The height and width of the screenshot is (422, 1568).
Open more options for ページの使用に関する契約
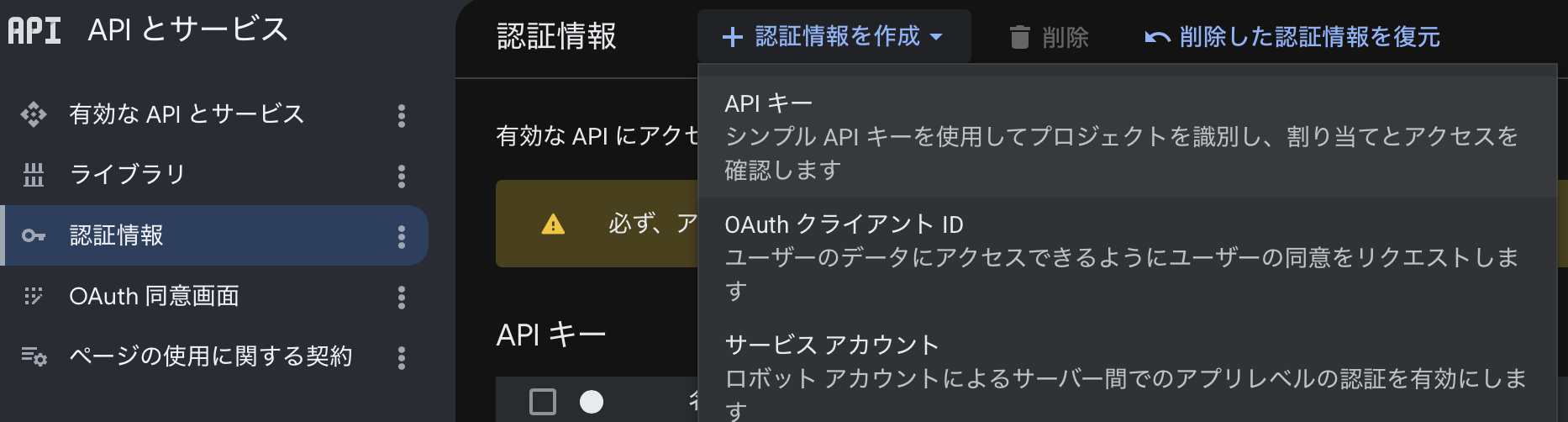[x=402, y=357]
